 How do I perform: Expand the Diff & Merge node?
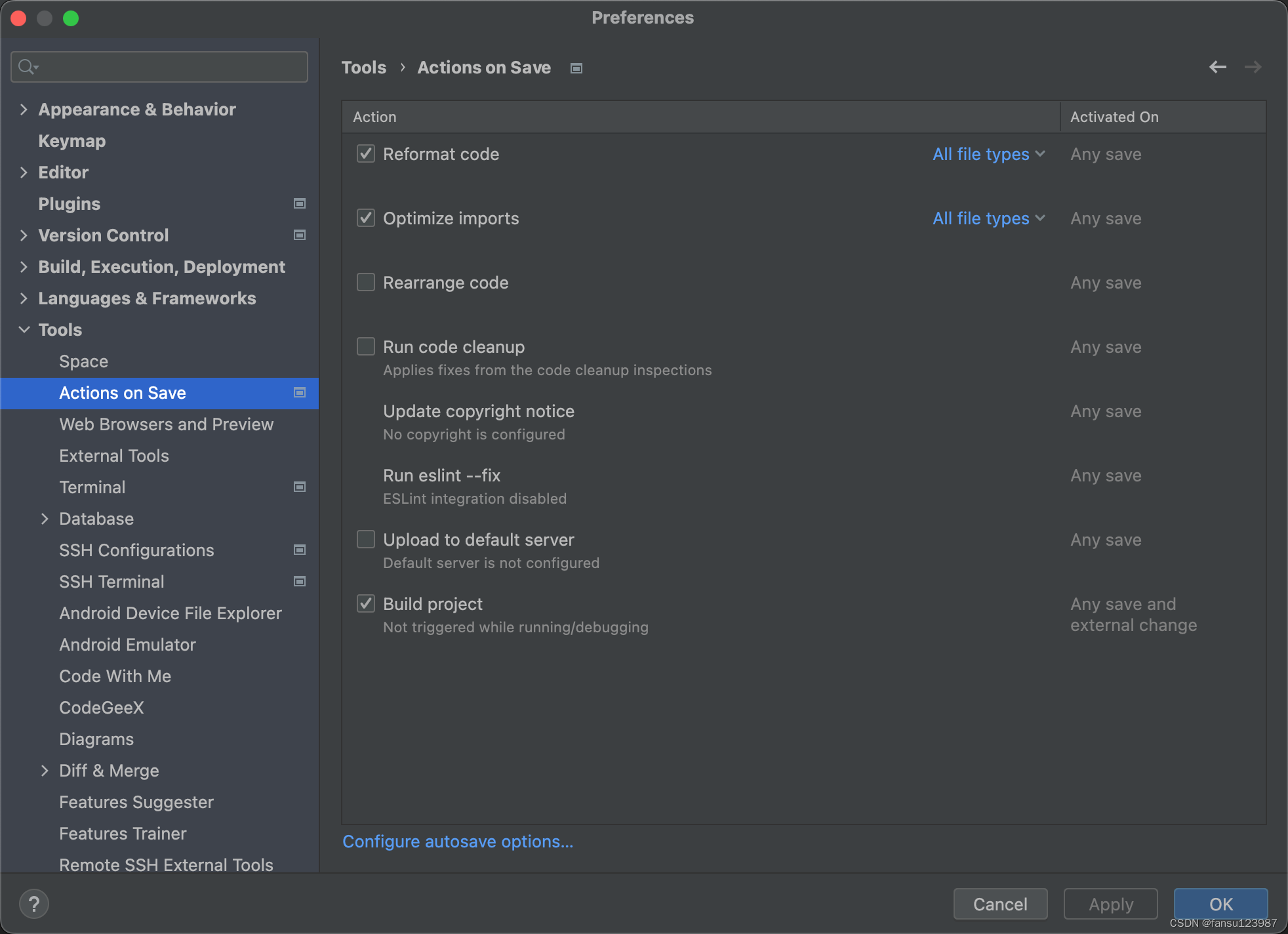[45, 770]
